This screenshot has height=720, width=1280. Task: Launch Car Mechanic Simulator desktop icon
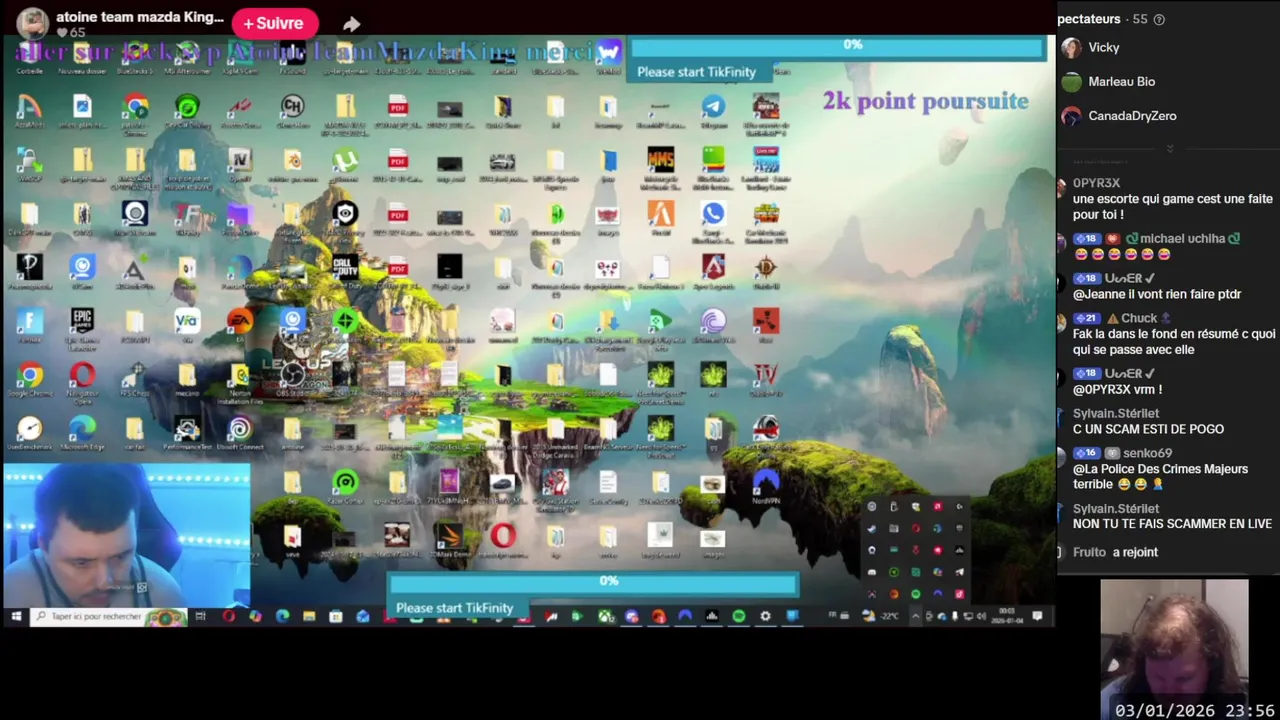(x=766, y=213)
